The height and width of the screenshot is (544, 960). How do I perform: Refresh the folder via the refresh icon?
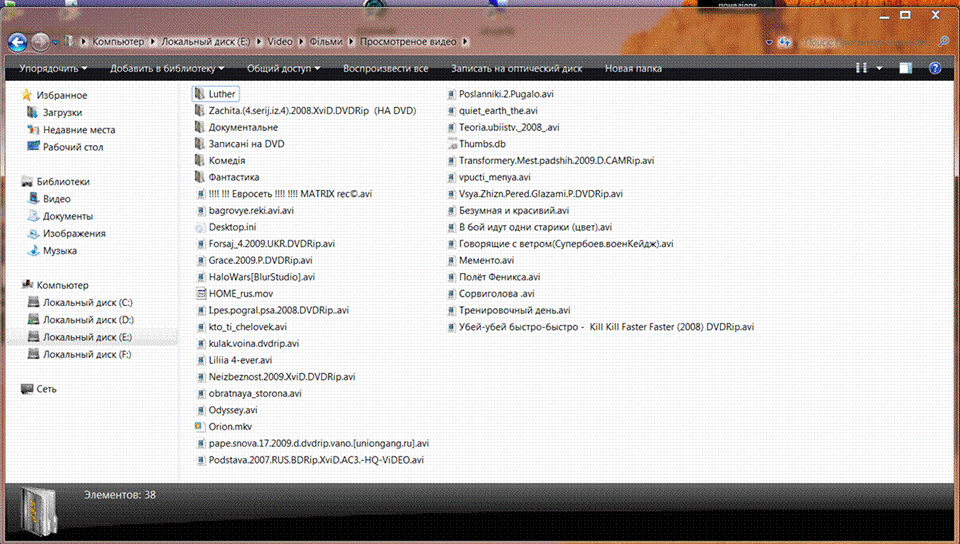point(785,42)
